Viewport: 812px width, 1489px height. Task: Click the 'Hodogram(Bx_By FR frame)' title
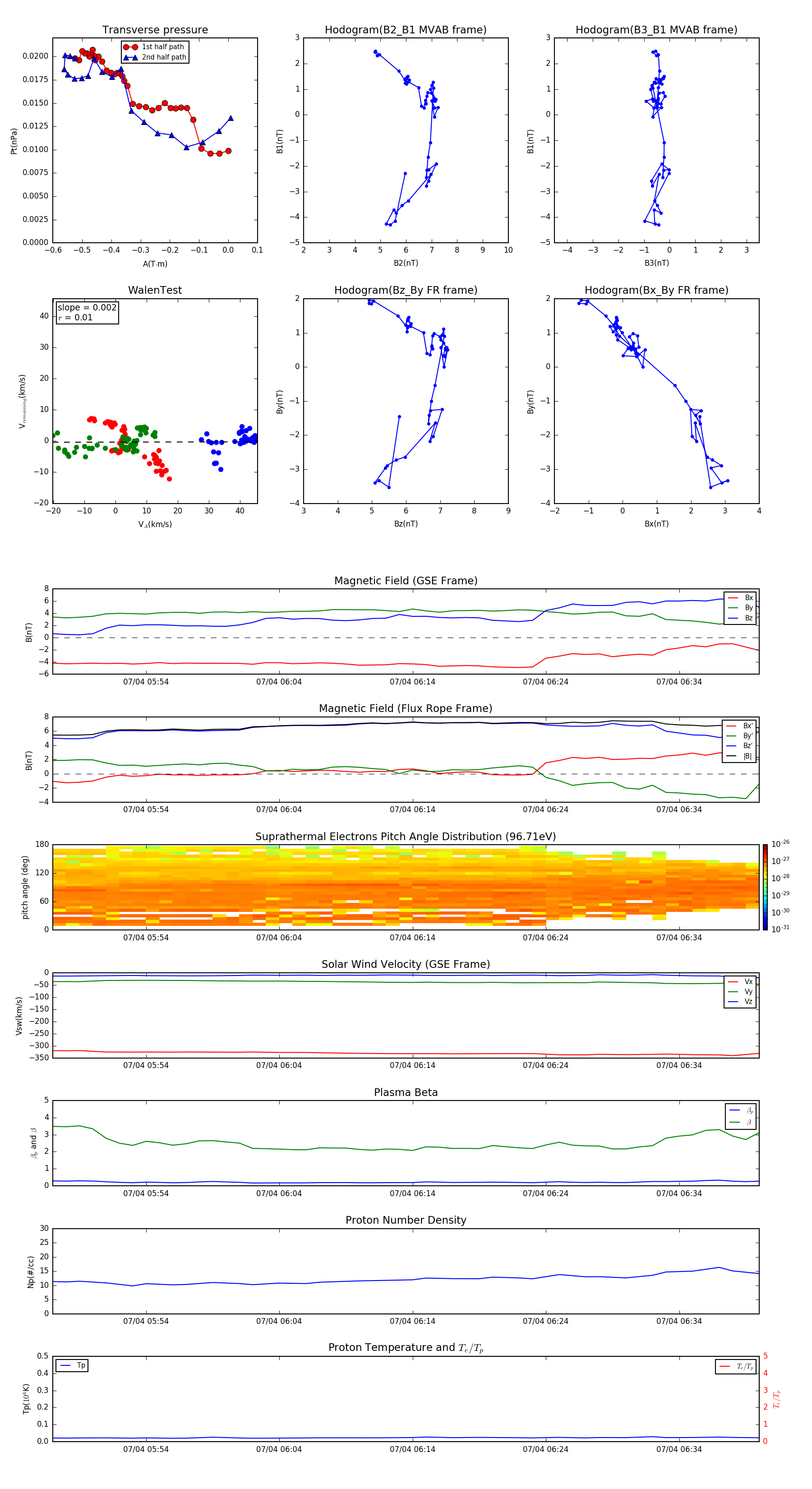tap(656, 290)
